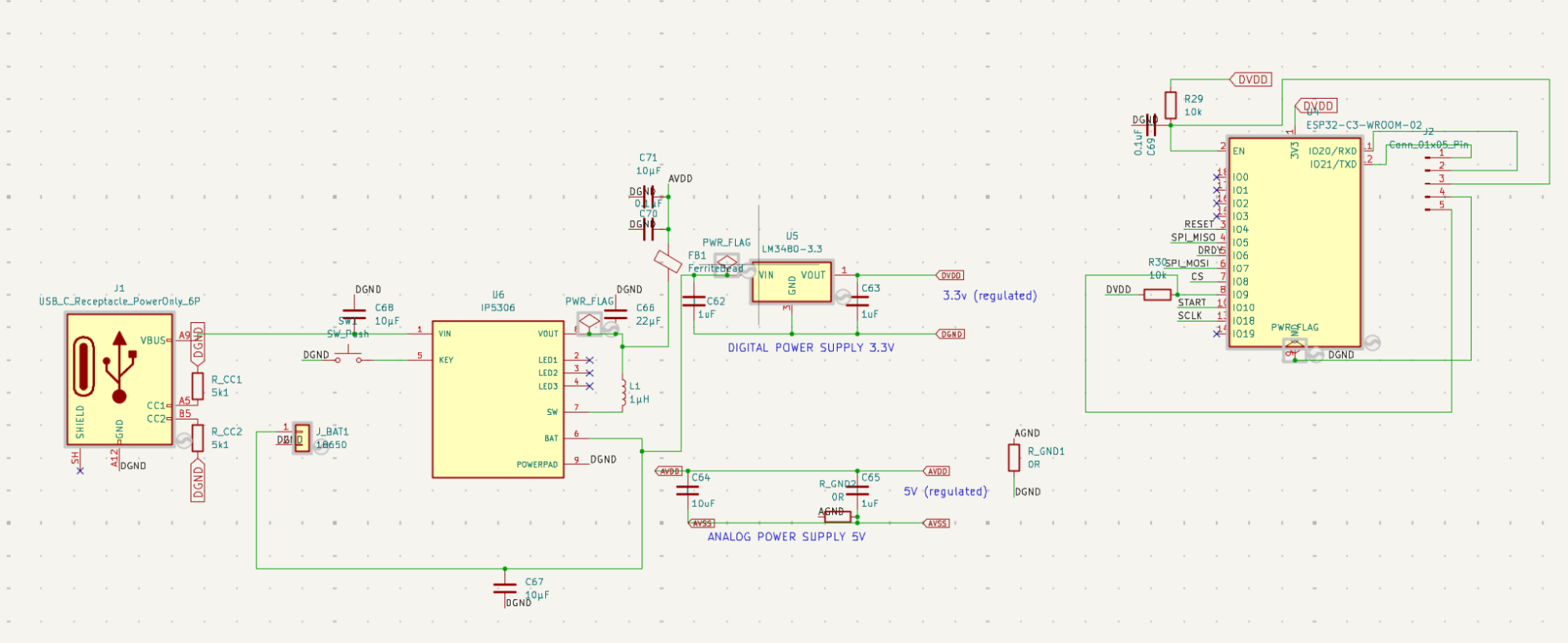The width and height of the screenshot is (1568, 643).
Task: Click the 'SPI_MISO' net label
Action: (x=1193, y=237)
